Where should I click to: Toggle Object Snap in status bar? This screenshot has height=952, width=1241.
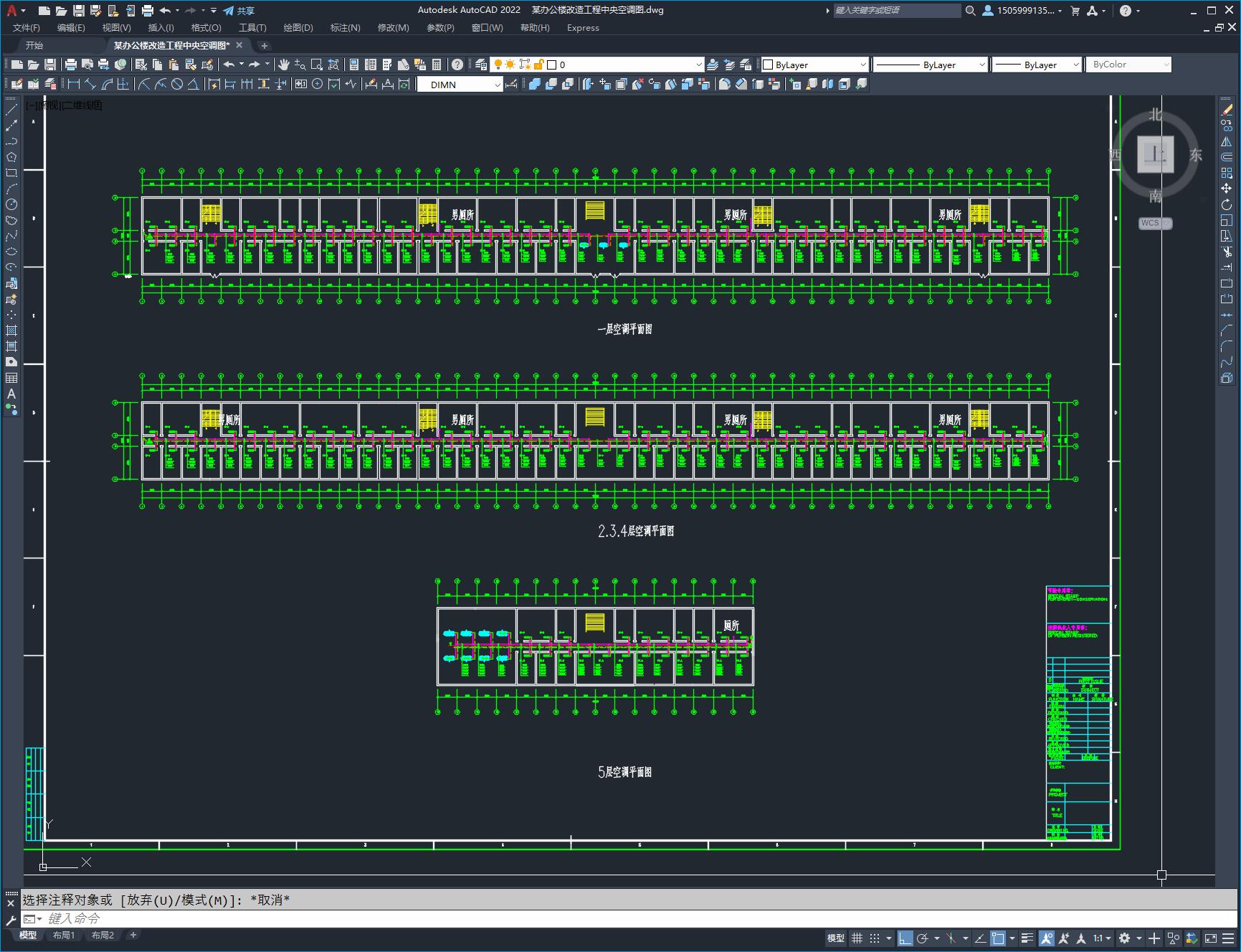pos(998,938)
